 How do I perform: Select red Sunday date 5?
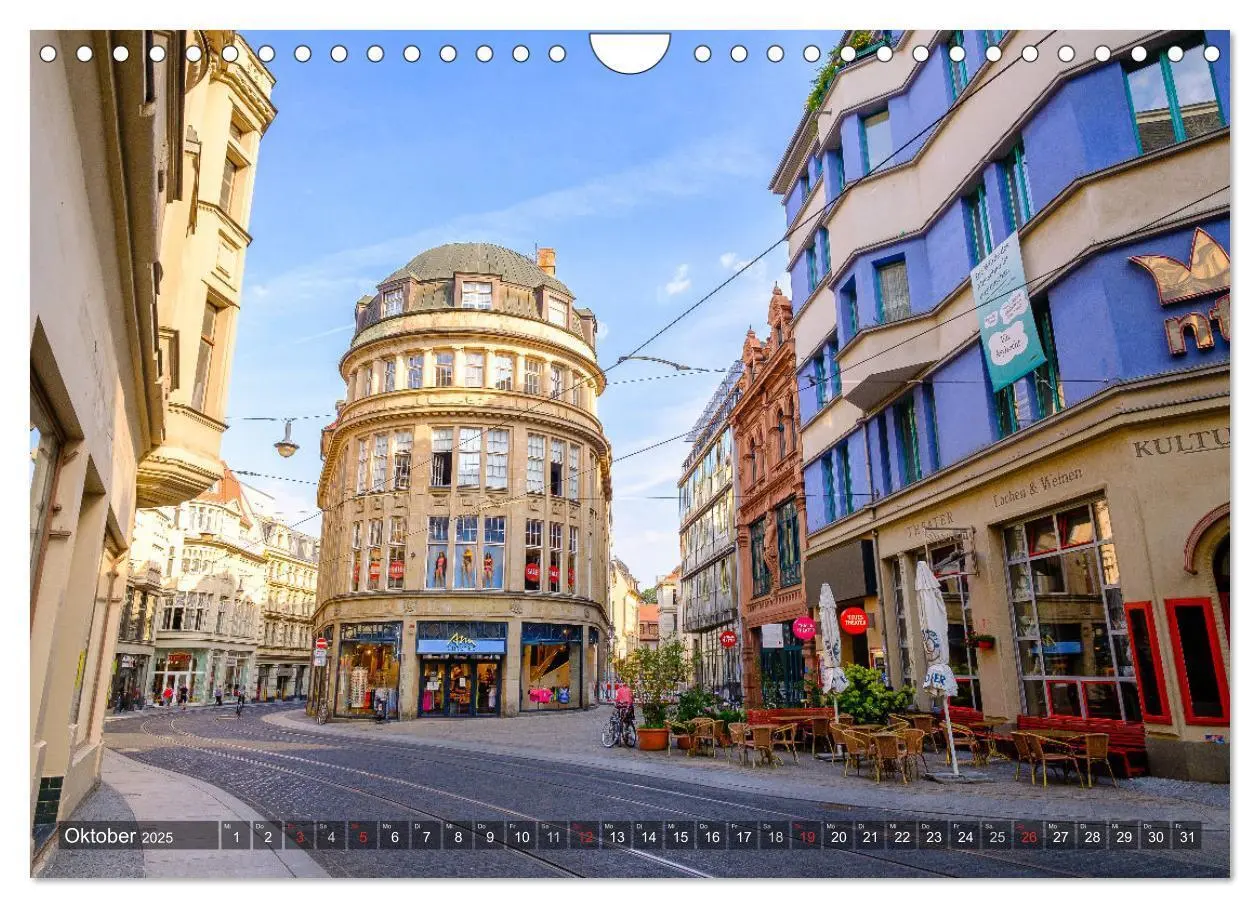click(362, 836)
